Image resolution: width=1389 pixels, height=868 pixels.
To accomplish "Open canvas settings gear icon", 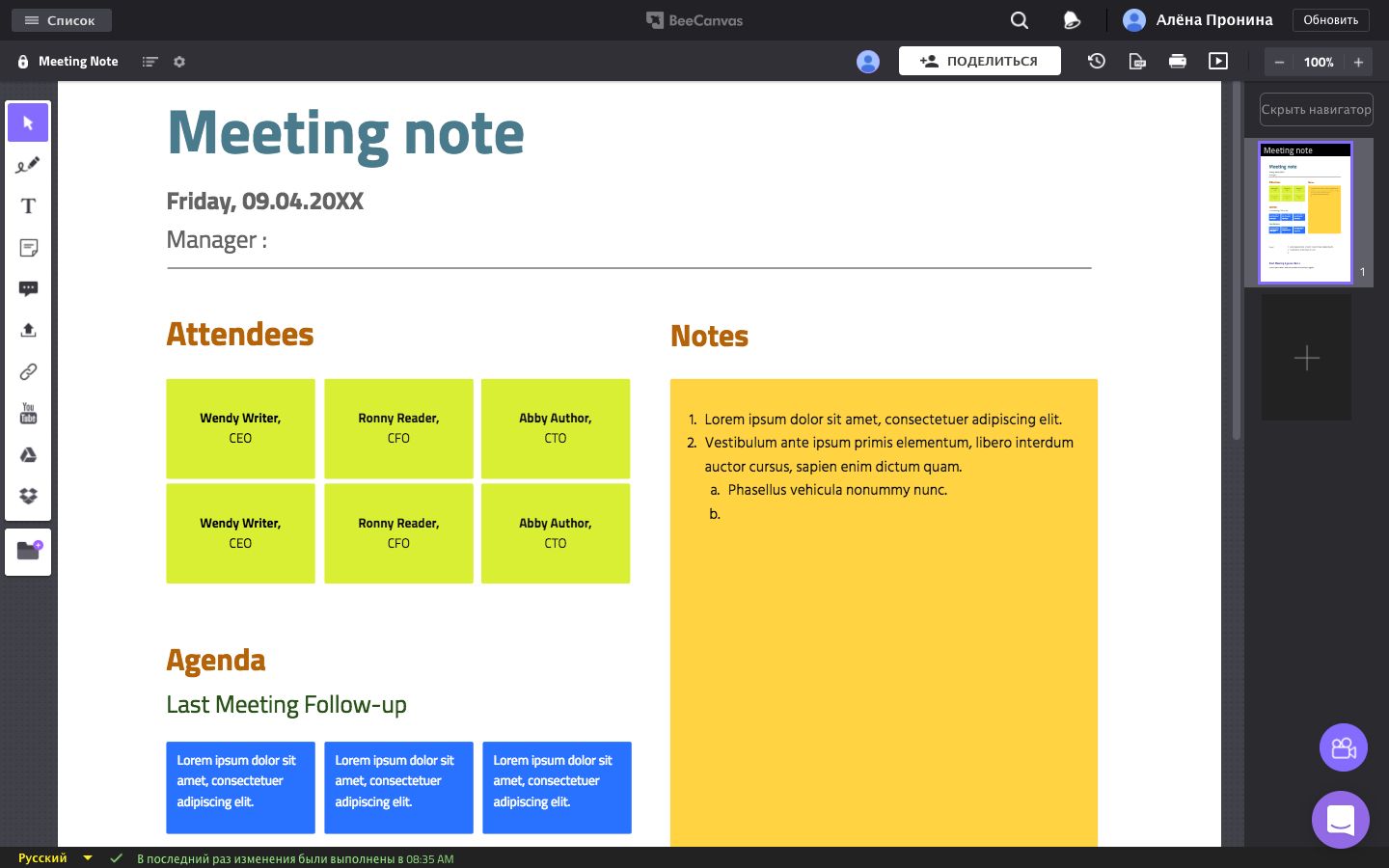I will point(179,62).
